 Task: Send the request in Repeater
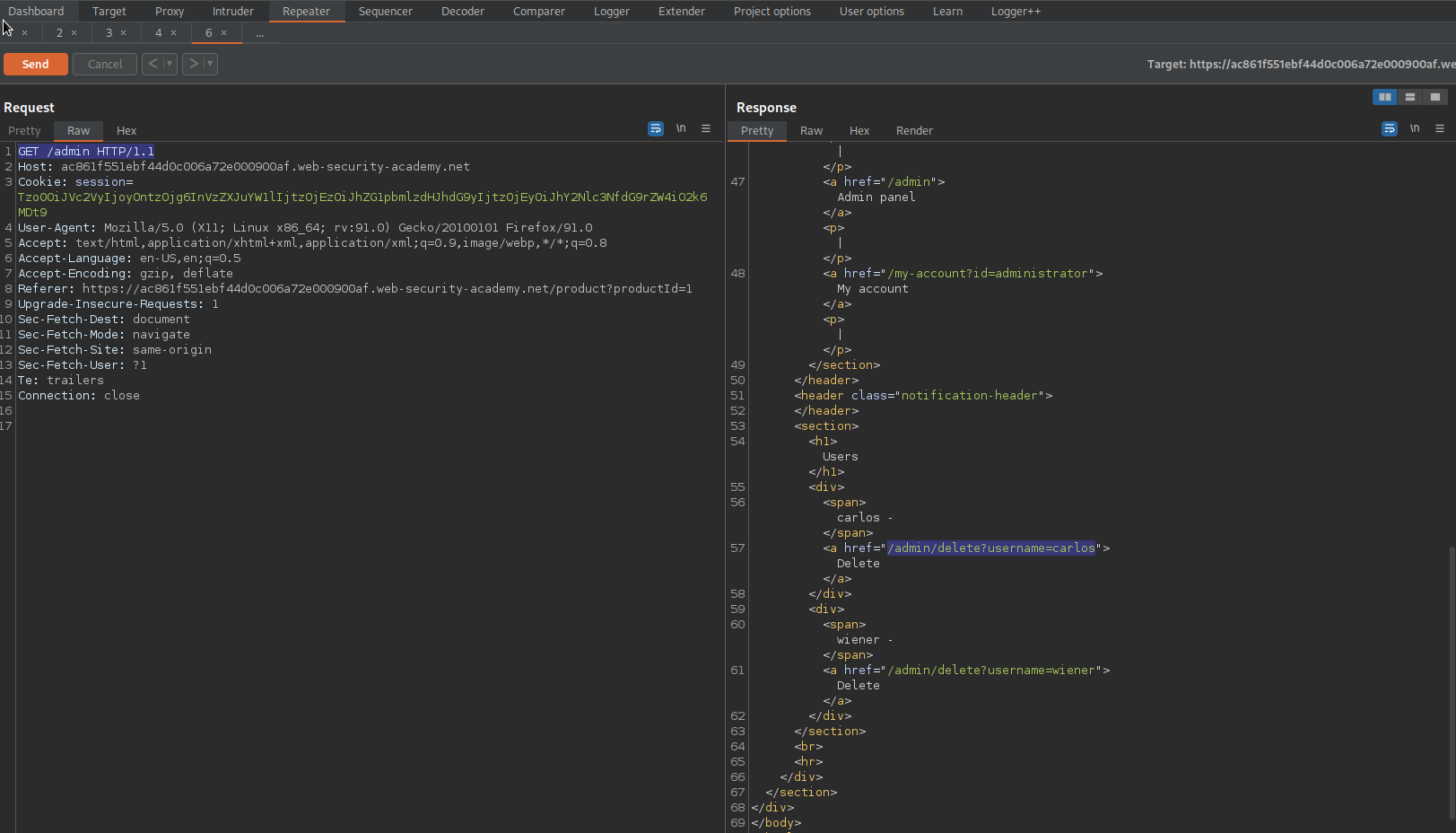(35, 65)
